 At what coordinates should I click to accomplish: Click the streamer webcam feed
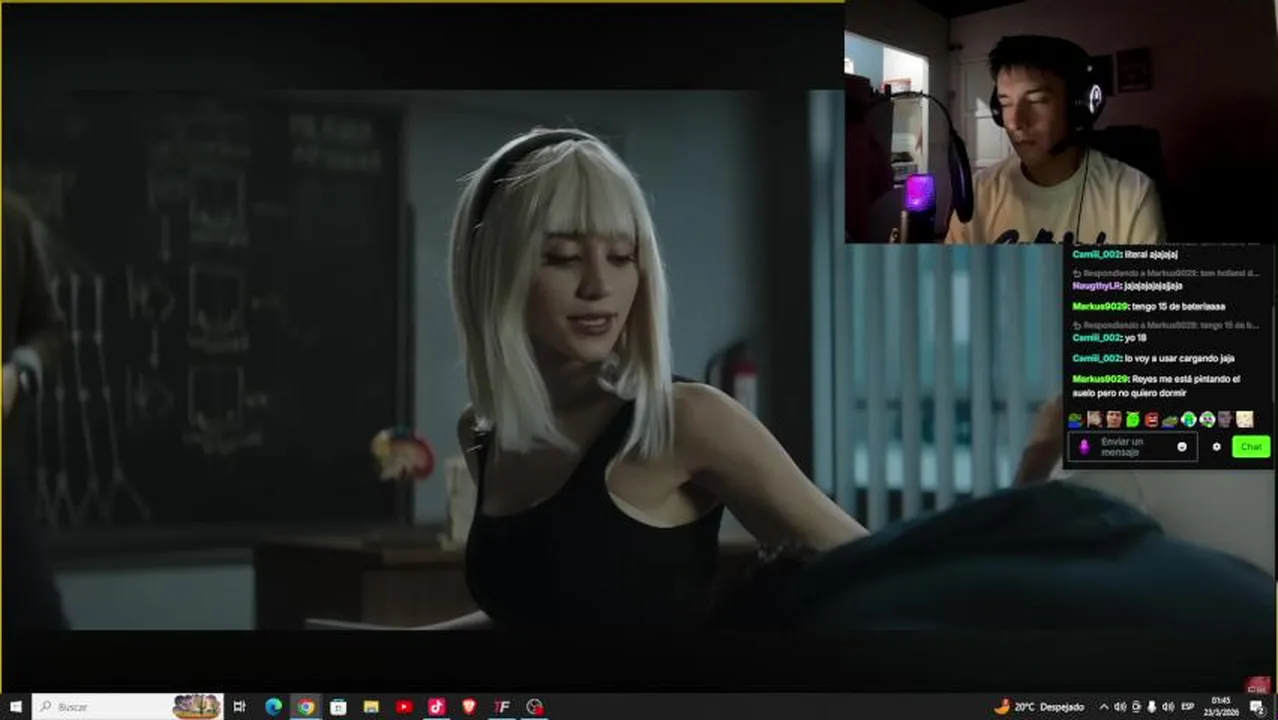[x=1061, y=122]
